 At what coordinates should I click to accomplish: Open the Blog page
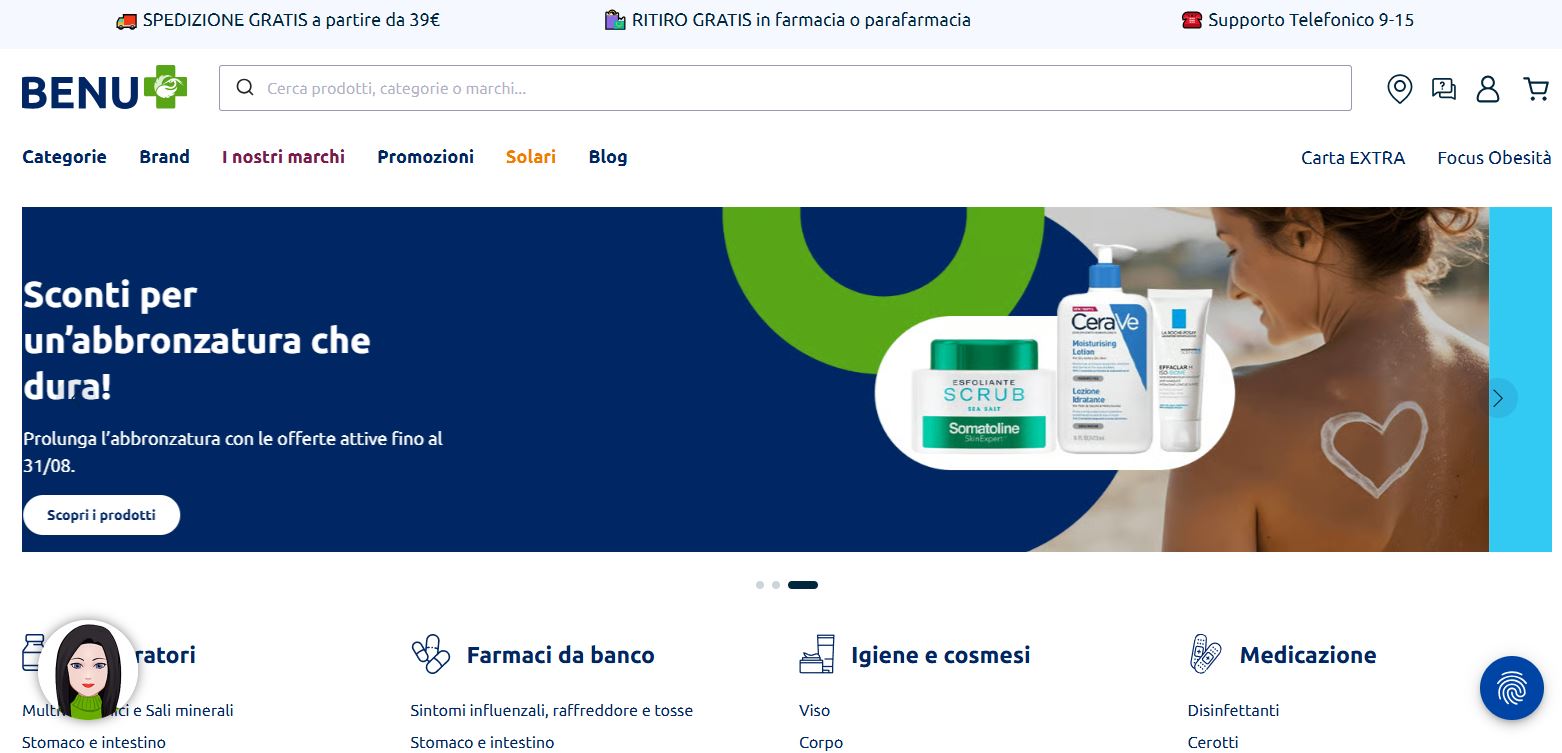click(x=608, y=157)
